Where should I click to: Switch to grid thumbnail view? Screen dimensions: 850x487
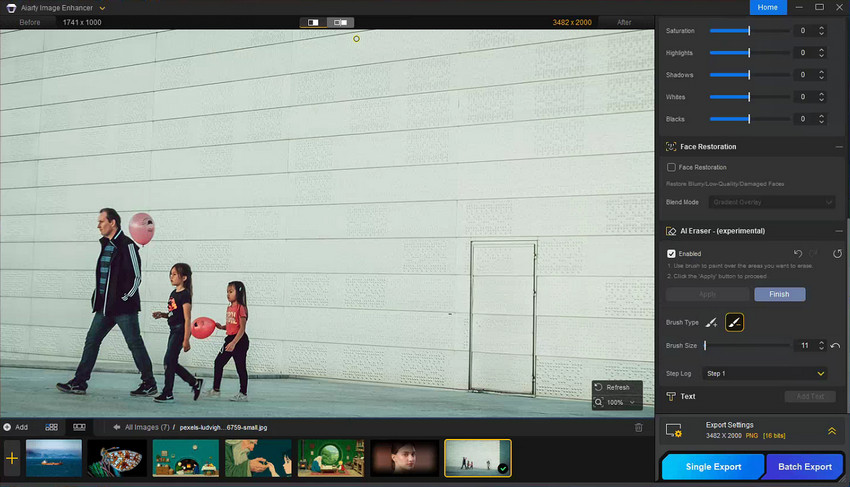pyautogui.click(x=51, y=427)
